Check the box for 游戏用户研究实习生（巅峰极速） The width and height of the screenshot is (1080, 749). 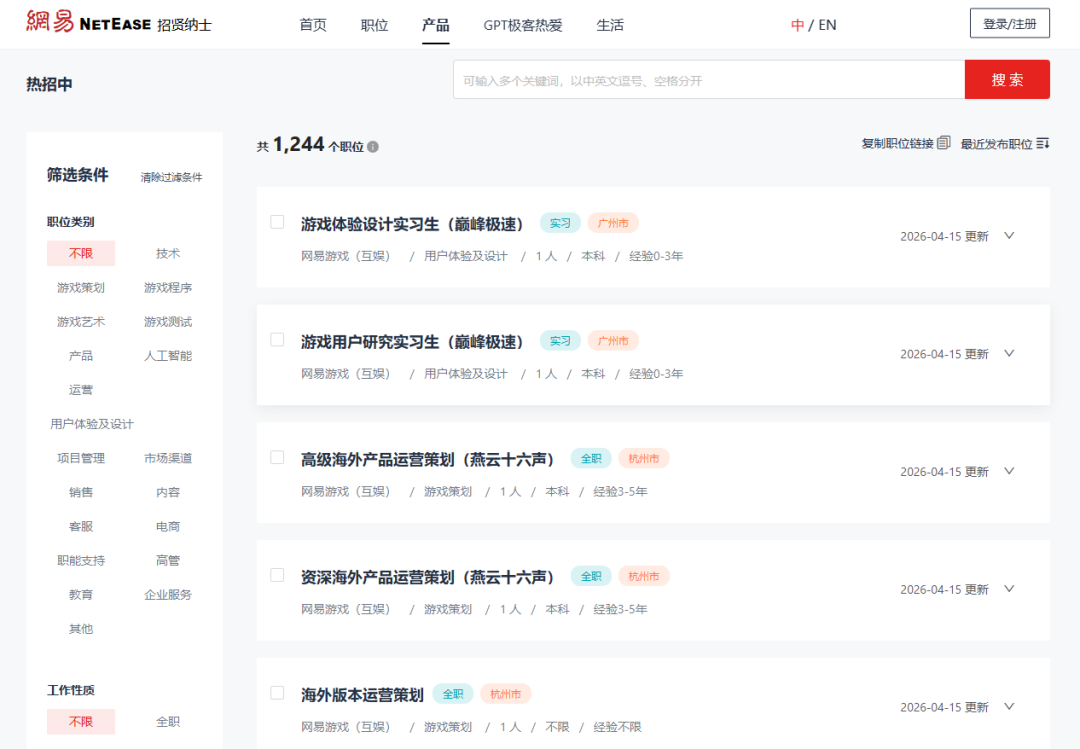(277, 340)
